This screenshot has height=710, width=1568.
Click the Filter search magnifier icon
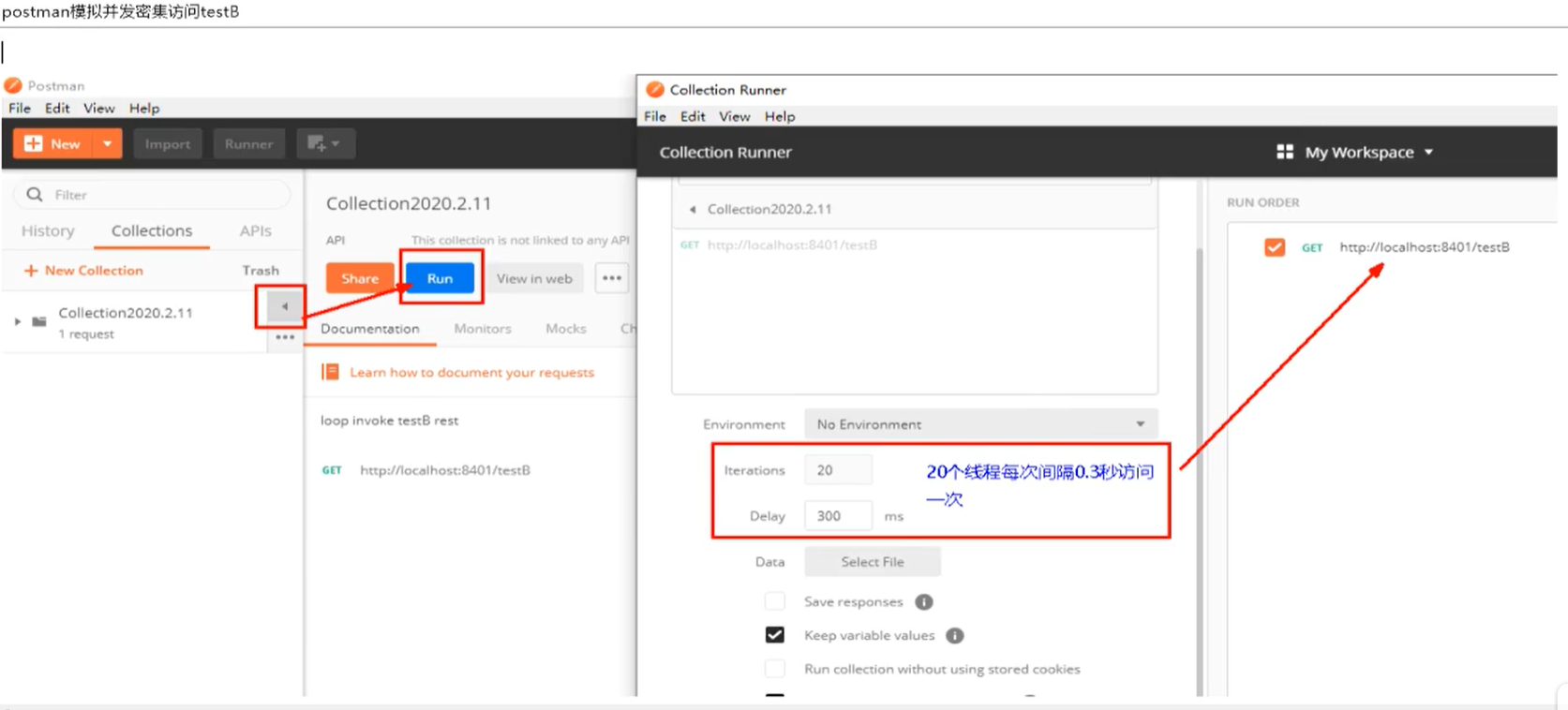click(x=35, y=194)
